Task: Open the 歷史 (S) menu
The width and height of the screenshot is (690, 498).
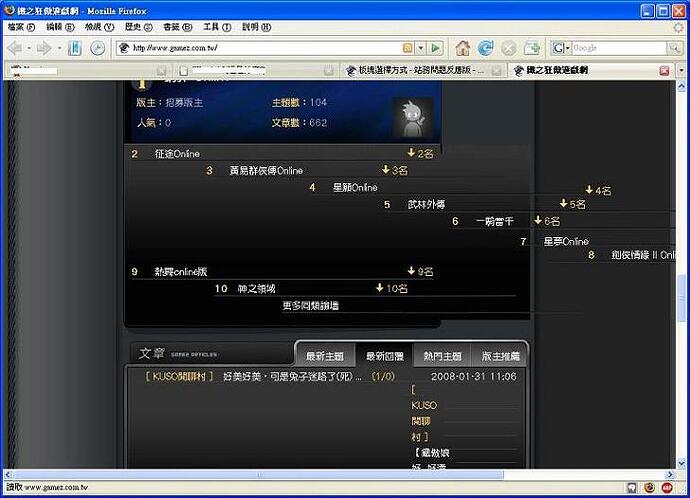Action: click(139, 27)
